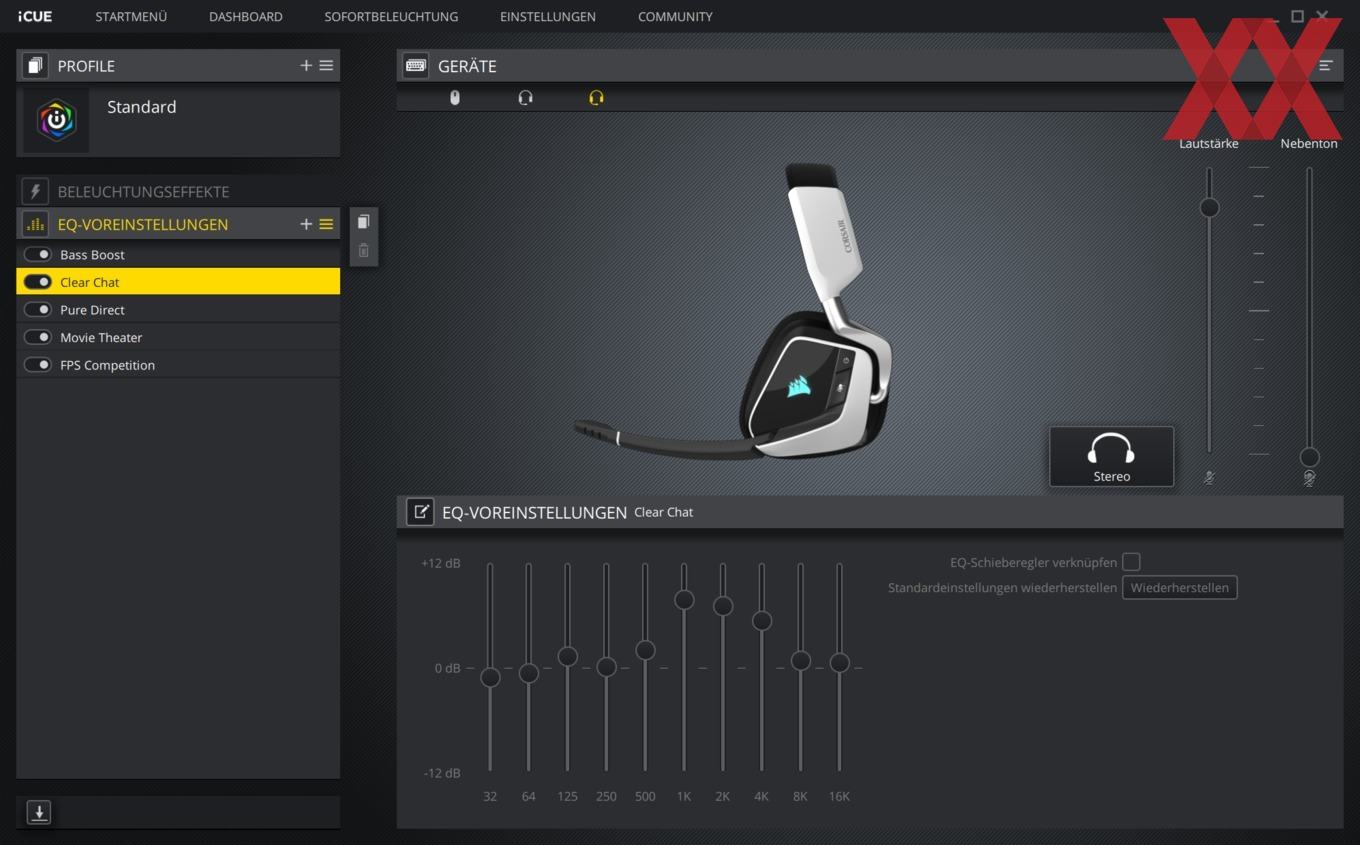The width and height of the screenshot is (1360, 845).
Task: Click the sidetone mute icon below Nebenton
Action: coord(1309,479)
